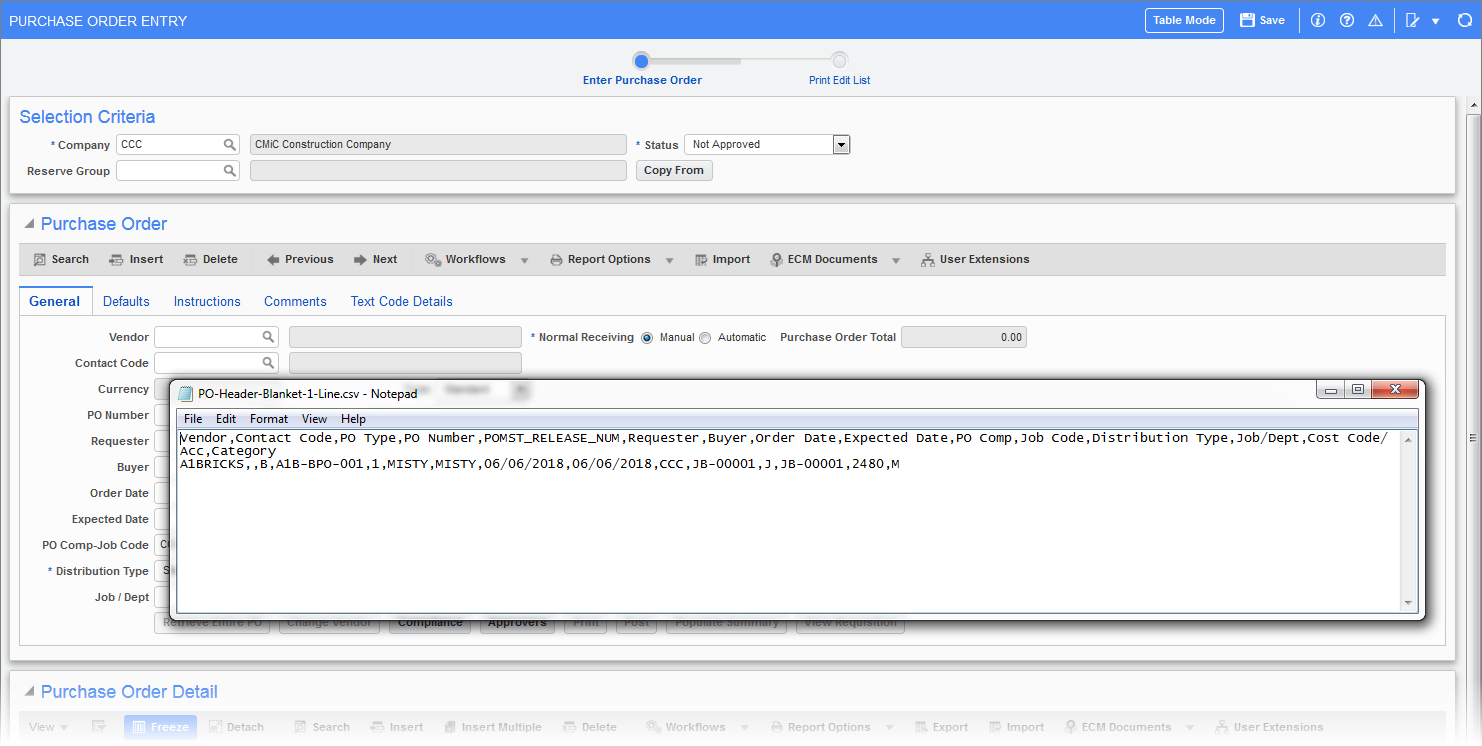
Task: Select Manual receiving radio button
Action: 647,338
